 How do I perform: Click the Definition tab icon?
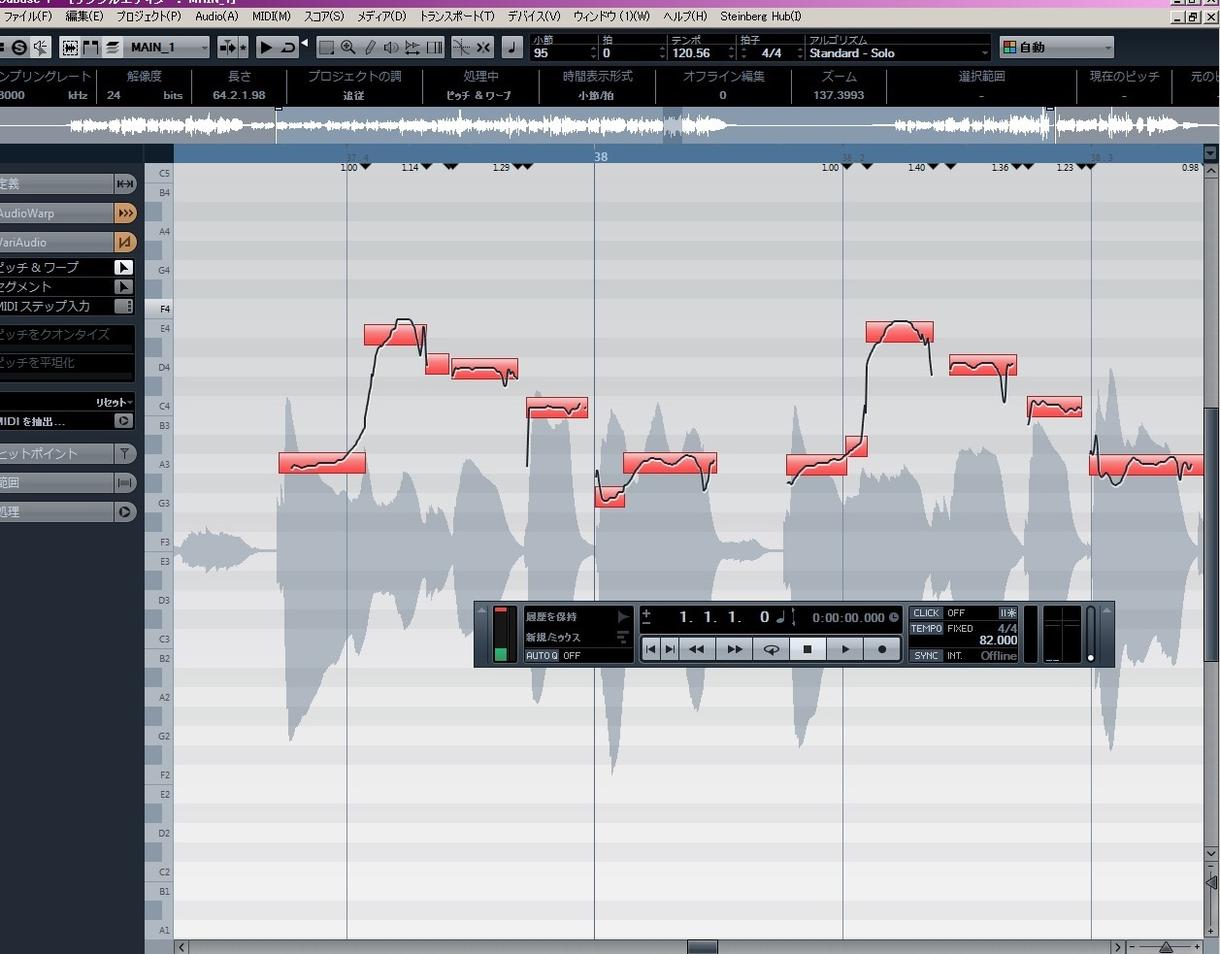[125, 184]
